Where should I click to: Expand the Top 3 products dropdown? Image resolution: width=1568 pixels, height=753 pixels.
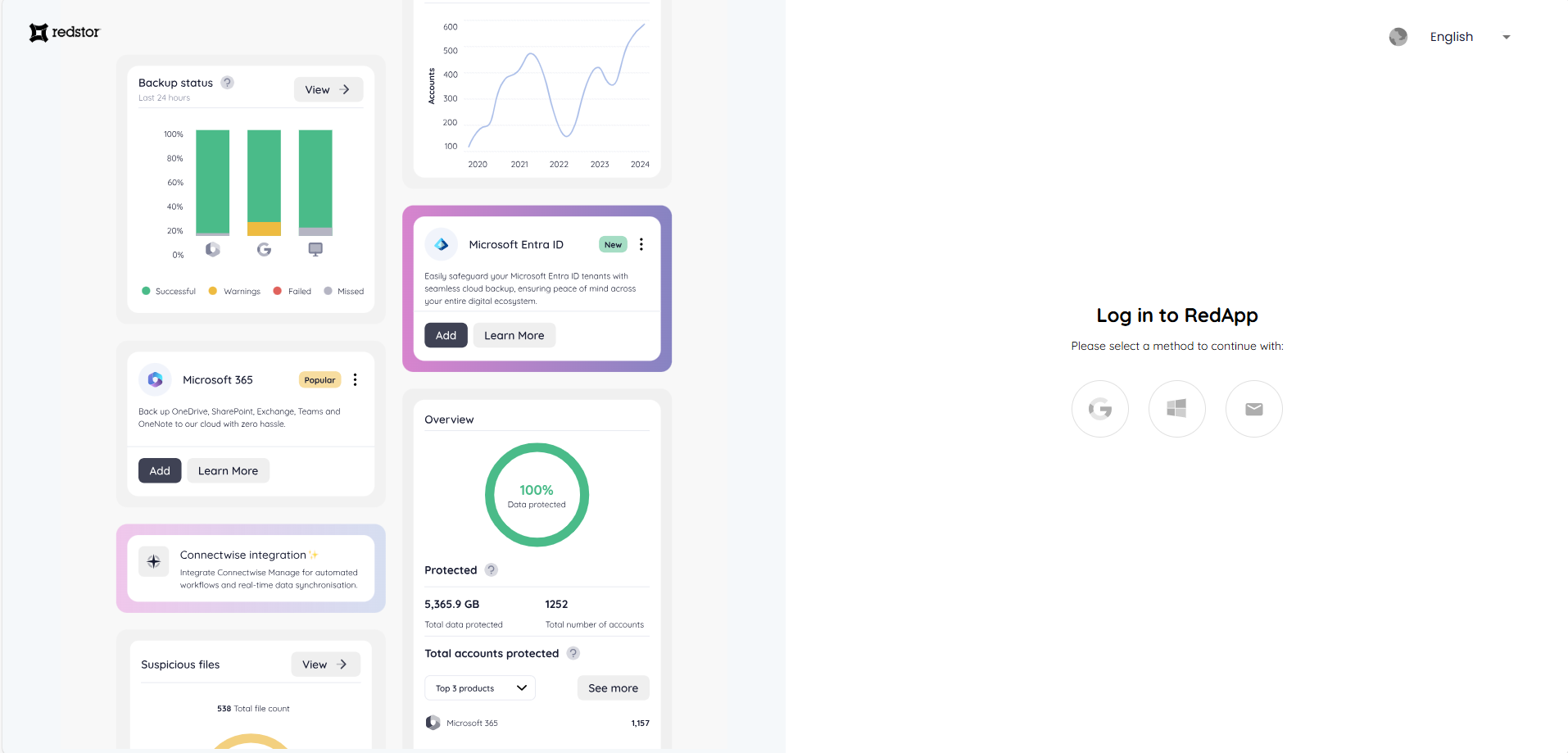[480, 688]
